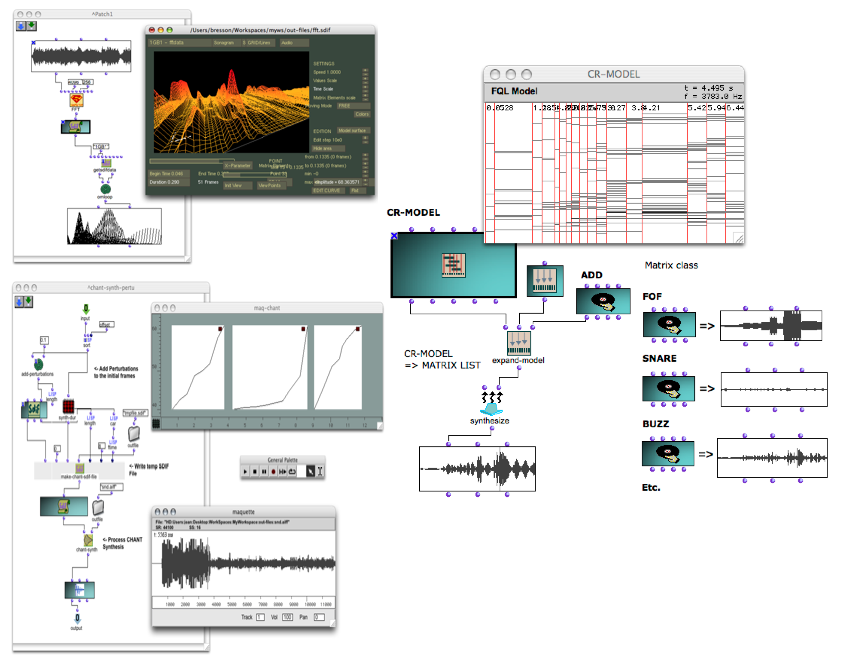Select the add-perturbations box icon
Viewport: 842px width, 666px height.
click(38, 365)
